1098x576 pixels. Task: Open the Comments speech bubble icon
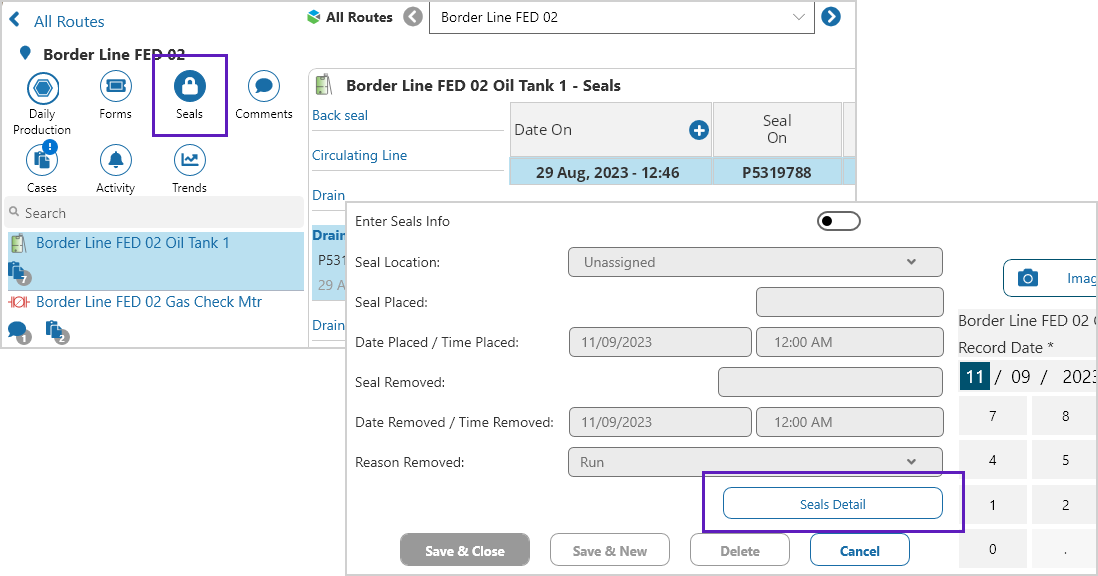(x=264, y=87)
